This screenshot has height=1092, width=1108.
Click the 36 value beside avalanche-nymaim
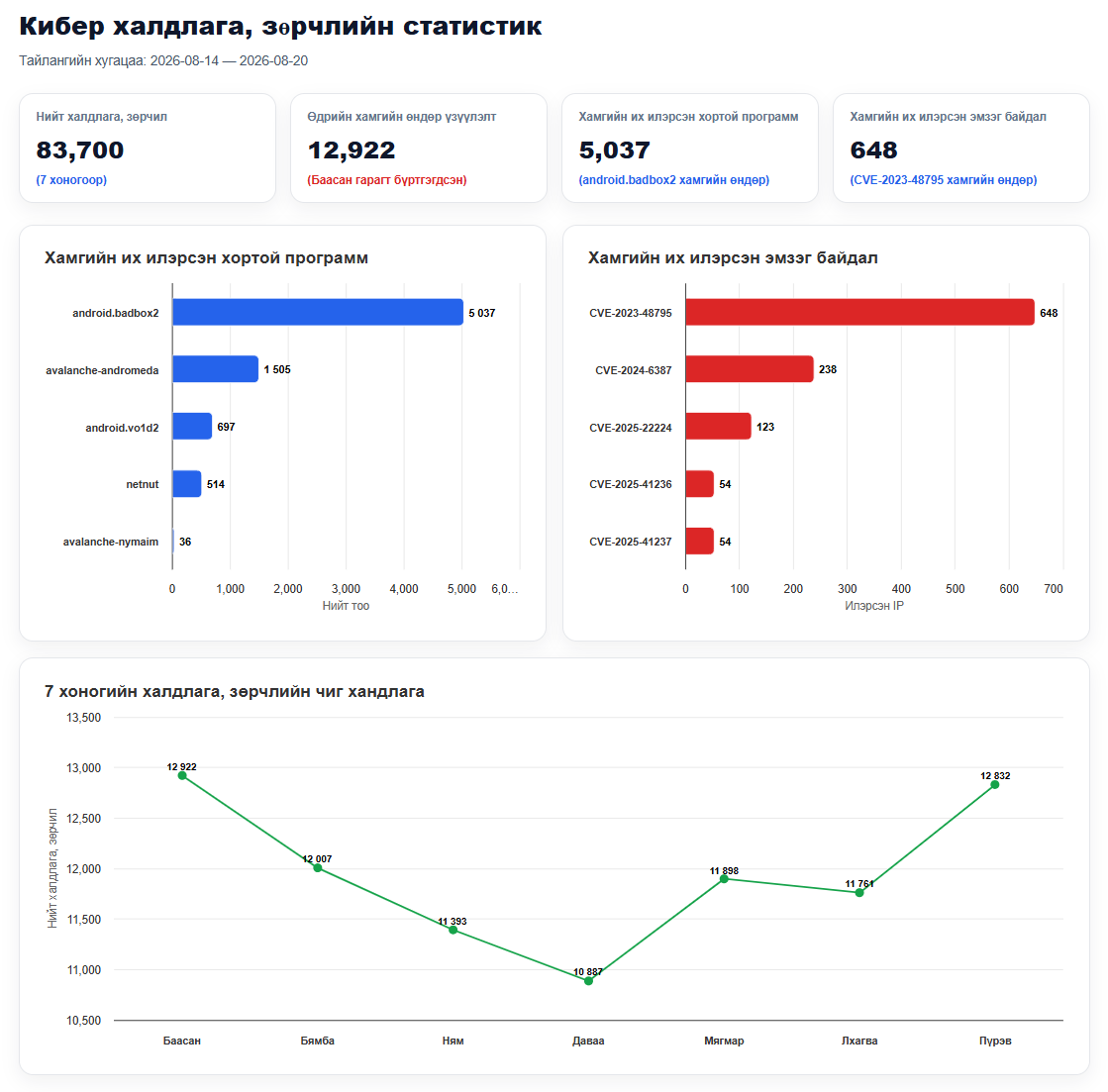(x=185, y=542)
